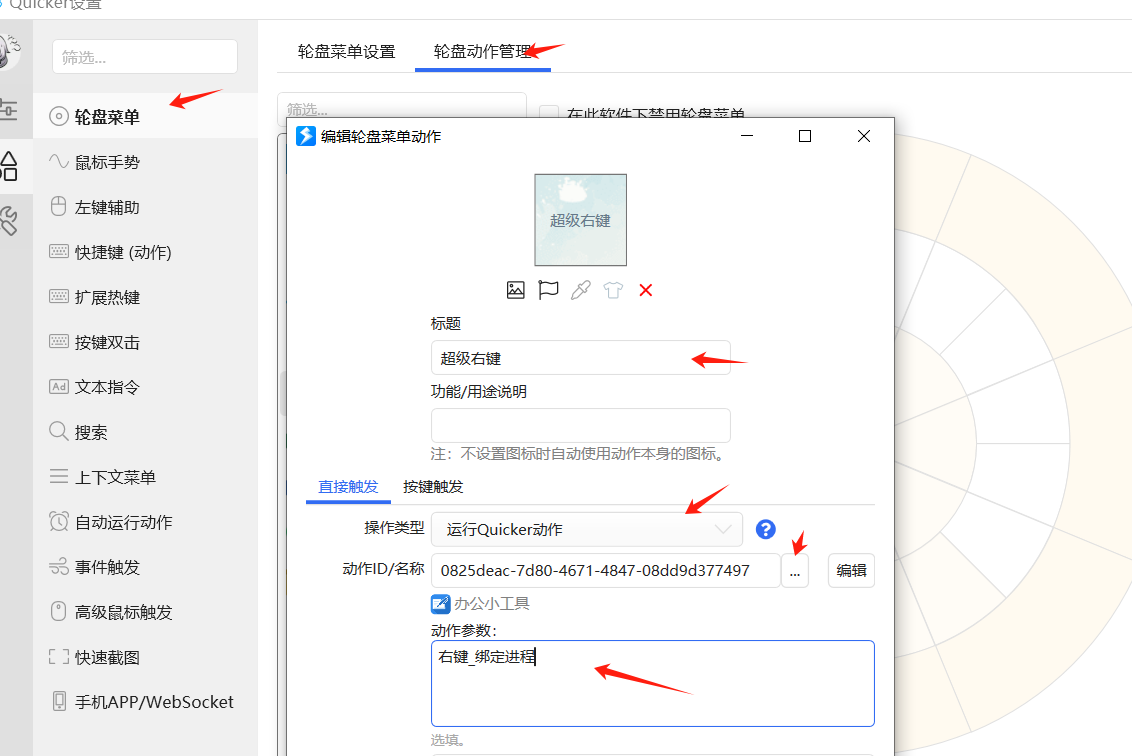This screenshot has height=756, width=1132.
Task: Choose an image for the action icon
Action: tap(515, 290)
